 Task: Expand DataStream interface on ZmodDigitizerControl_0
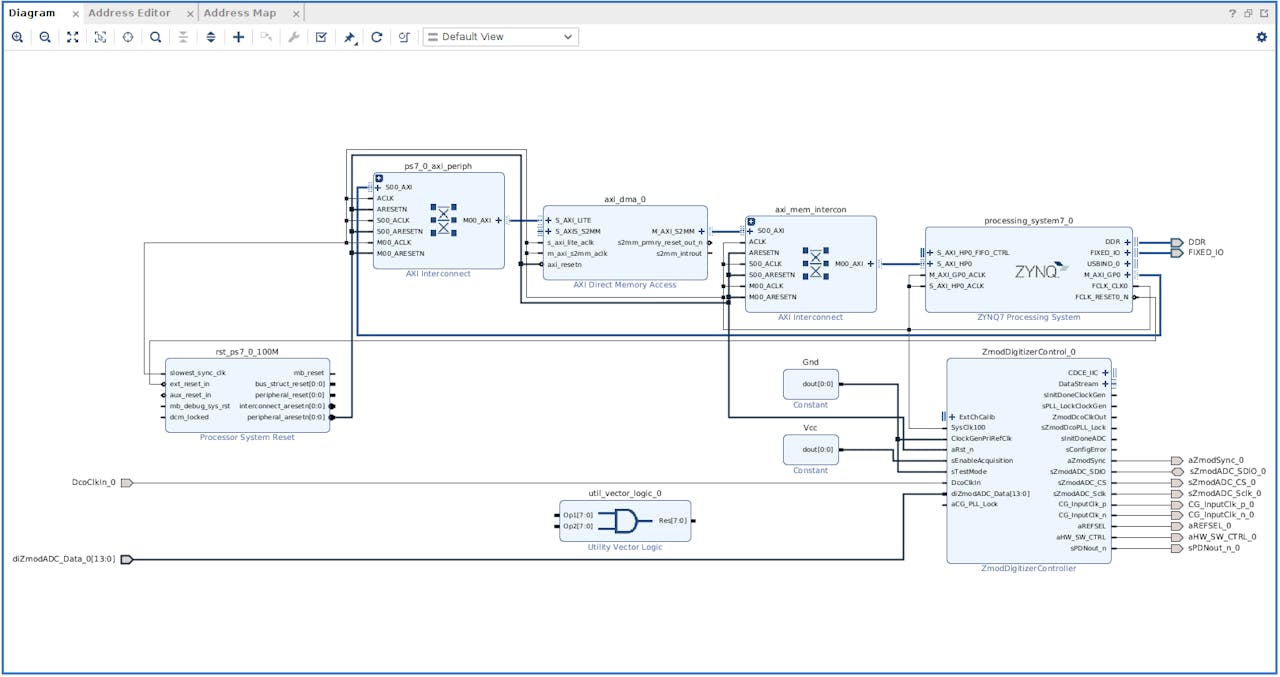1105,384
